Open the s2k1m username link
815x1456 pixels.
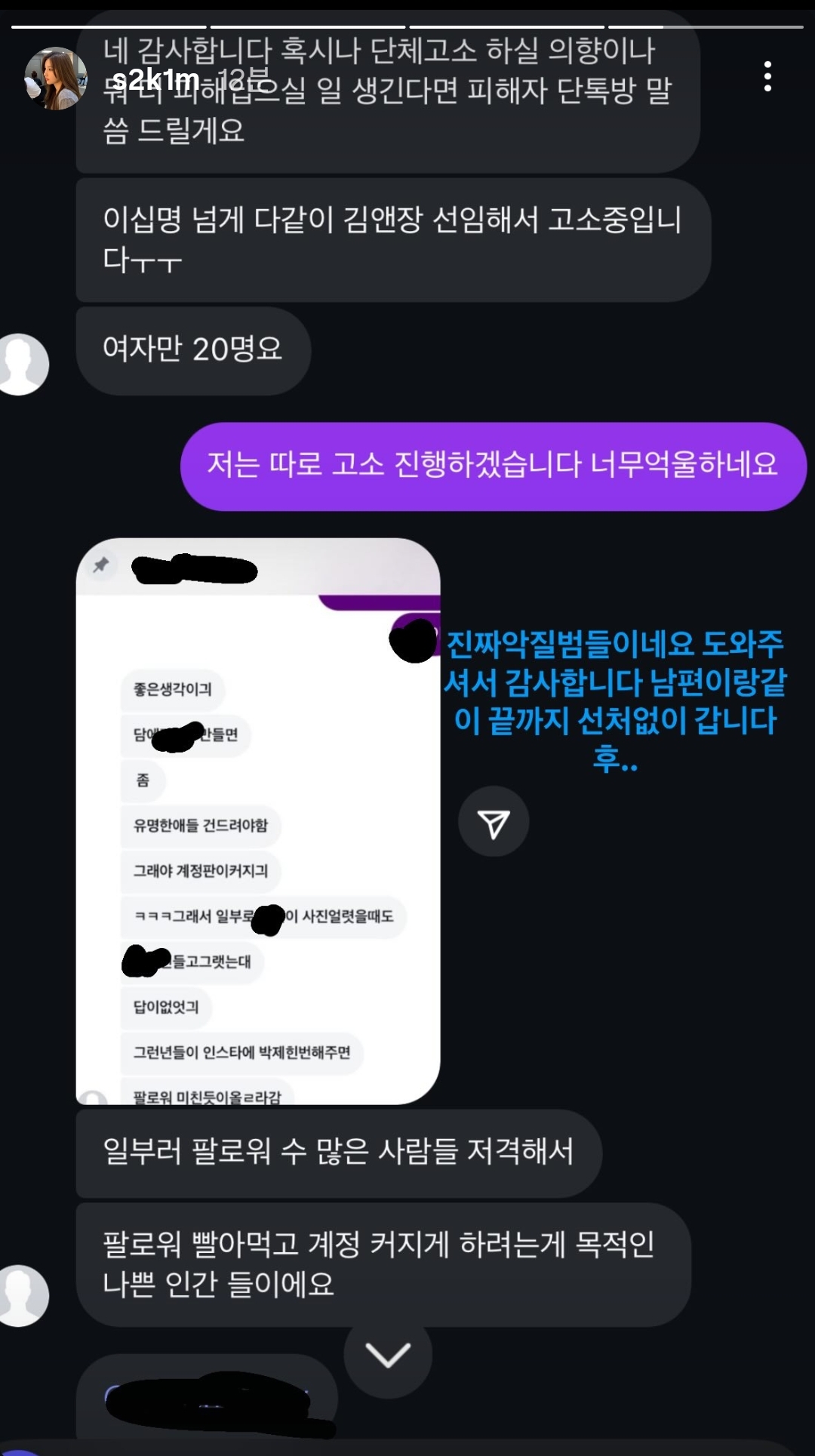[x=155, y=79]
